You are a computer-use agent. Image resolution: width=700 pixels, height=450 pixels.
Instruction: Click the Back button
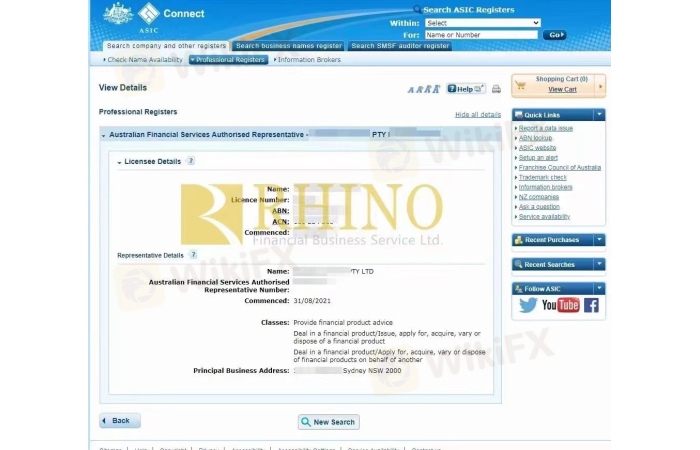[x=120, y=421]
